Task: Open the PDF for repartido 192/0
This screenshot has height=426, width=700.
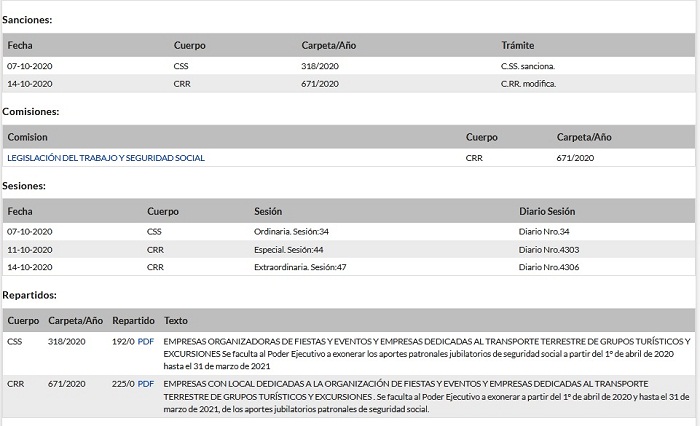Action: tap(146, 341)
